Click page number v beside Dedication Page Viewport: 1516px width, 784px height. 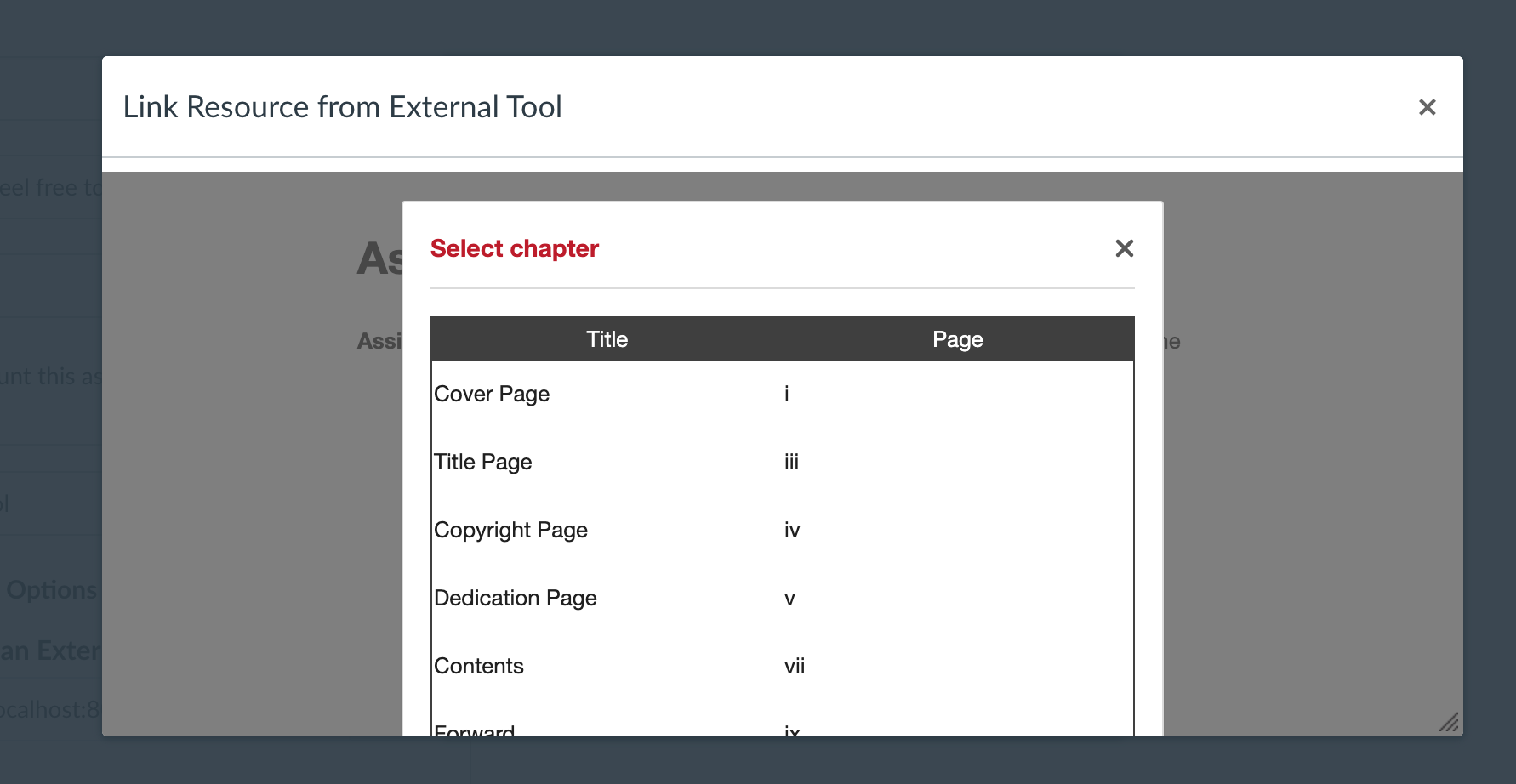click(x=790, y=598)
